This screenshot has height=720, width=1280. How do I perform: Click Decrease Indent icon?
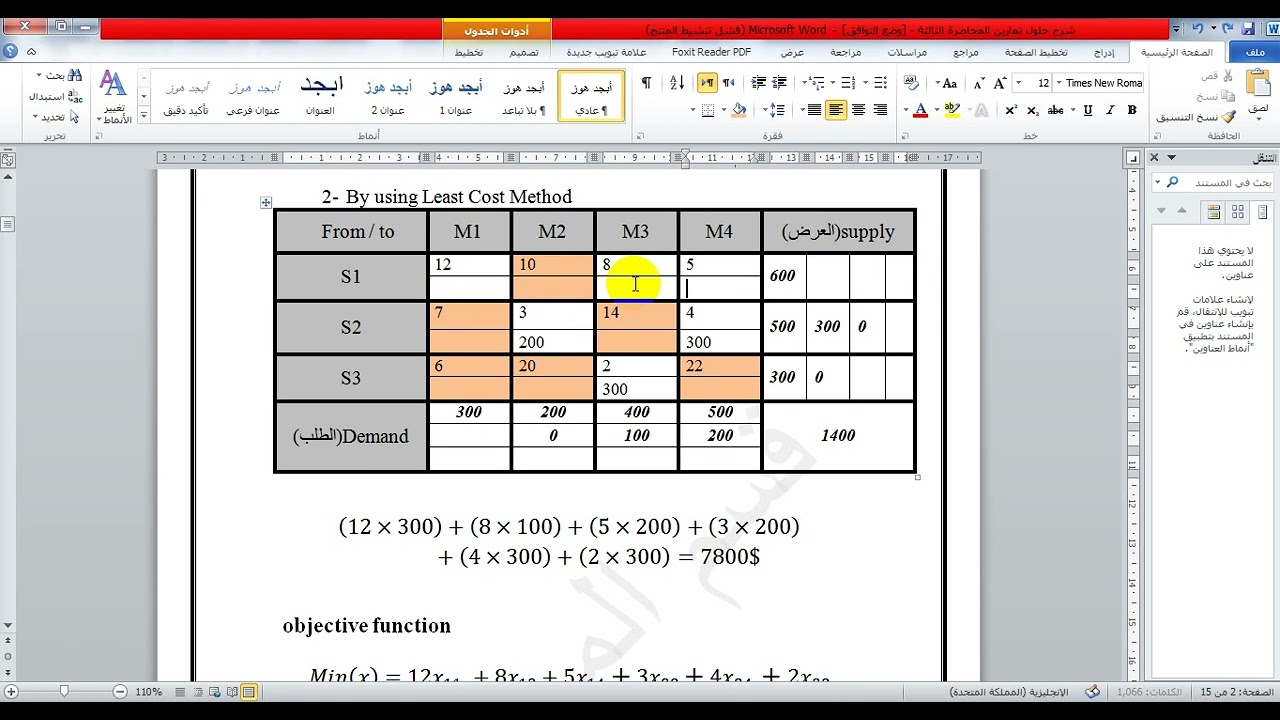point(781,83)
